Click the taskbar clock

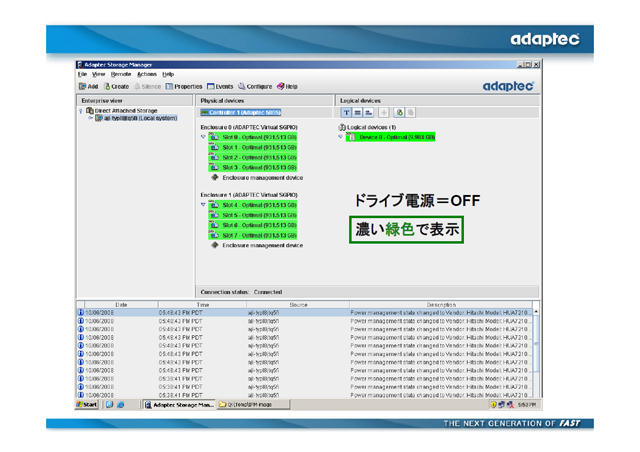(x=527, y=405)
